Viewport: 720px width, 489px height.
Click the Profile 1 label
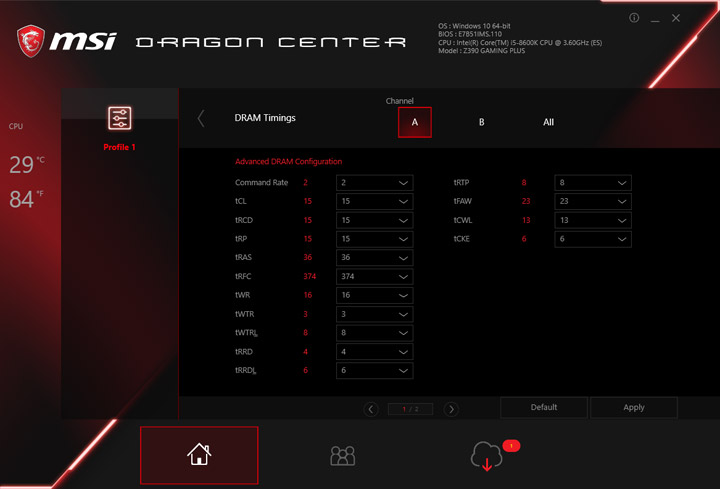(119, 147)
